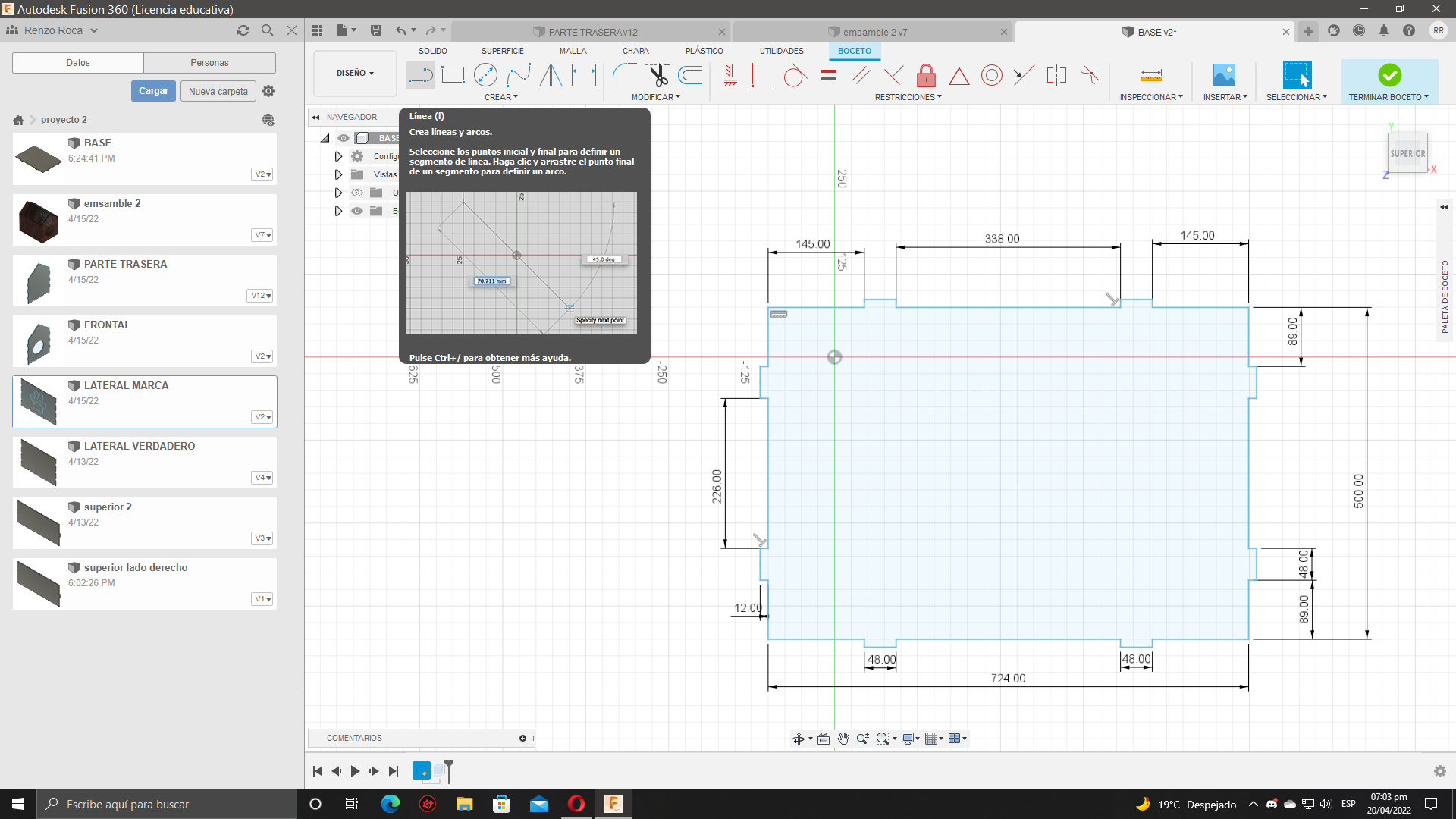Viewport: 1456px width, 819px height.
Task: Toggle visibility of the origin folder
Action: click(x=357, y=193)
